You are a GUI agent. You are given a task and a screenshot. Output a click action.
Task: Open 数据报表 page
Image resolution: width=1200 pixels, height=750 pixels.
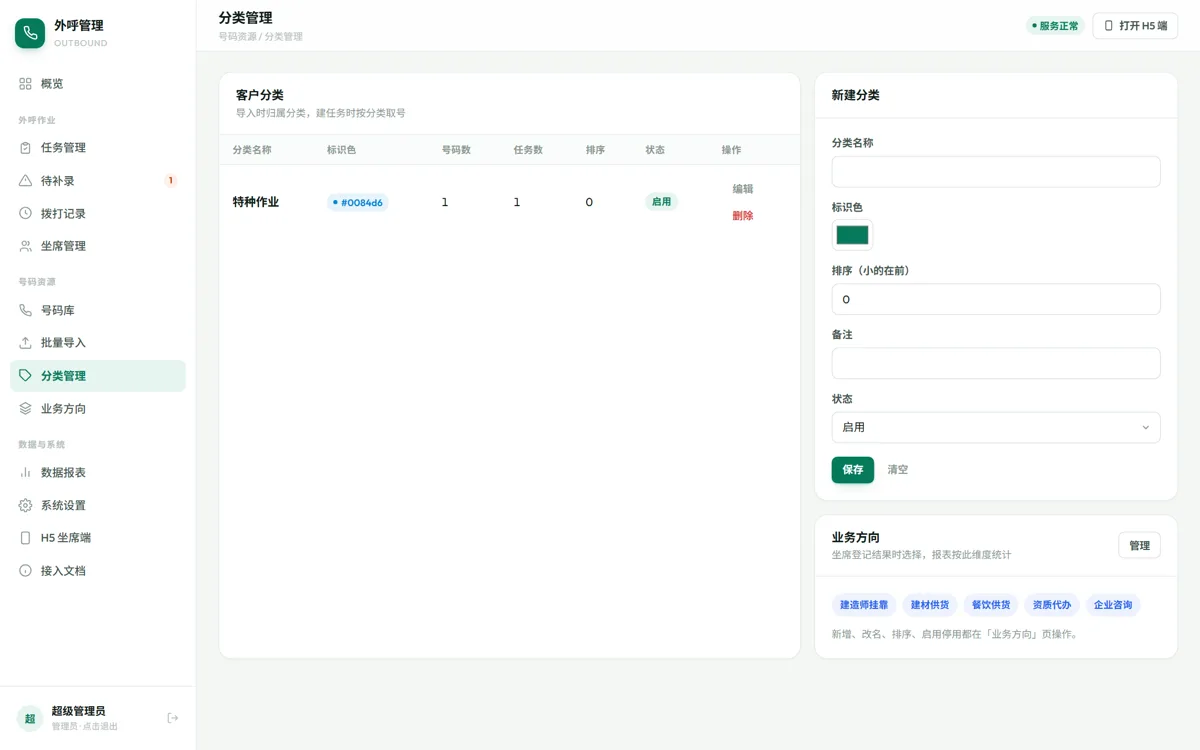tap(98, 472)
